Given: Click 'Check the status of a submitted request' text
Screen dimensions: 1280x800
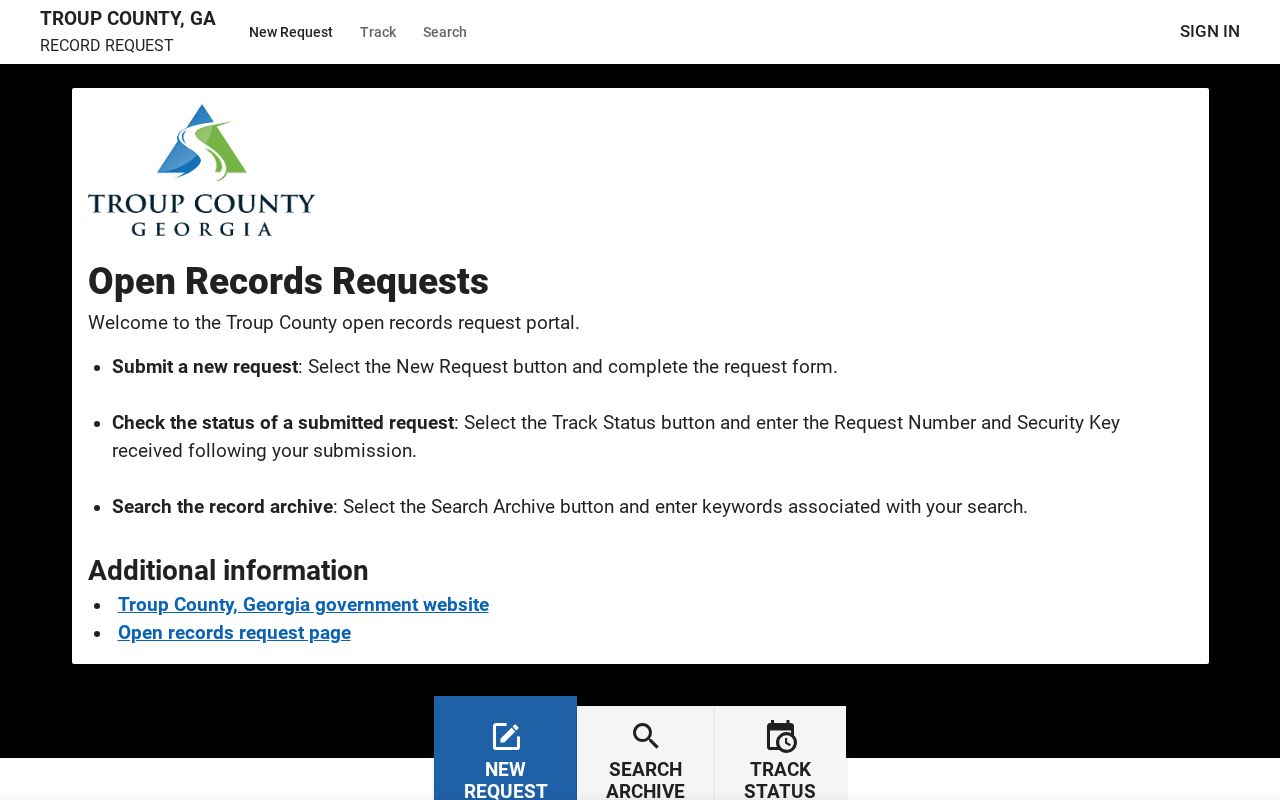Looking at the screenshot, I should (x=283, y=422).
